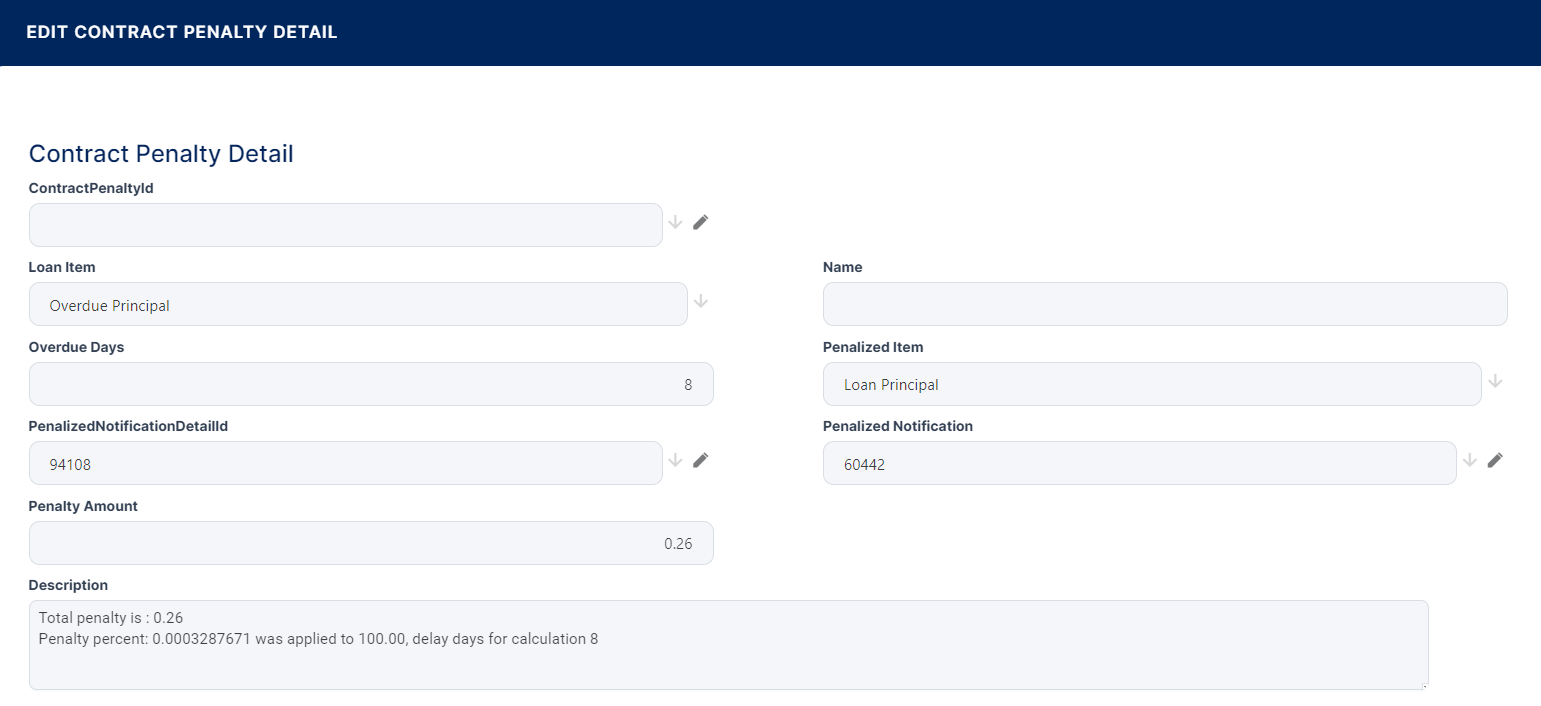Click the Overdue Days field with value 8

tap(370, 384)
